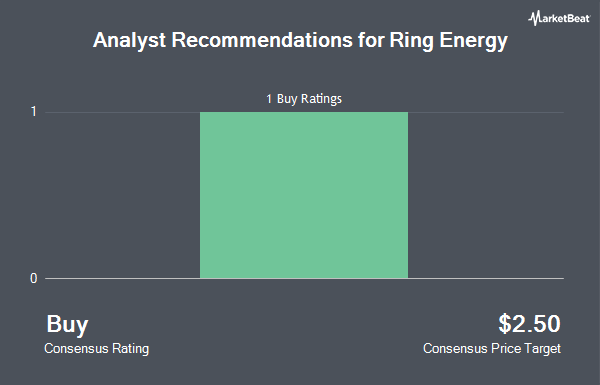Viewport: 600px width, 385px height.
Task: Click the y-axis label 0
Action: tap(34, 278)
